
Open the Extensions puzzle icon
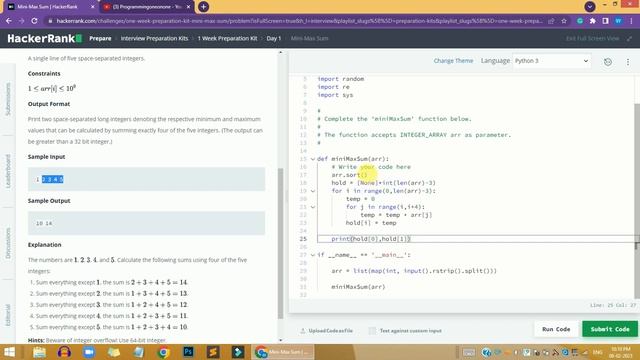point(593,21)
